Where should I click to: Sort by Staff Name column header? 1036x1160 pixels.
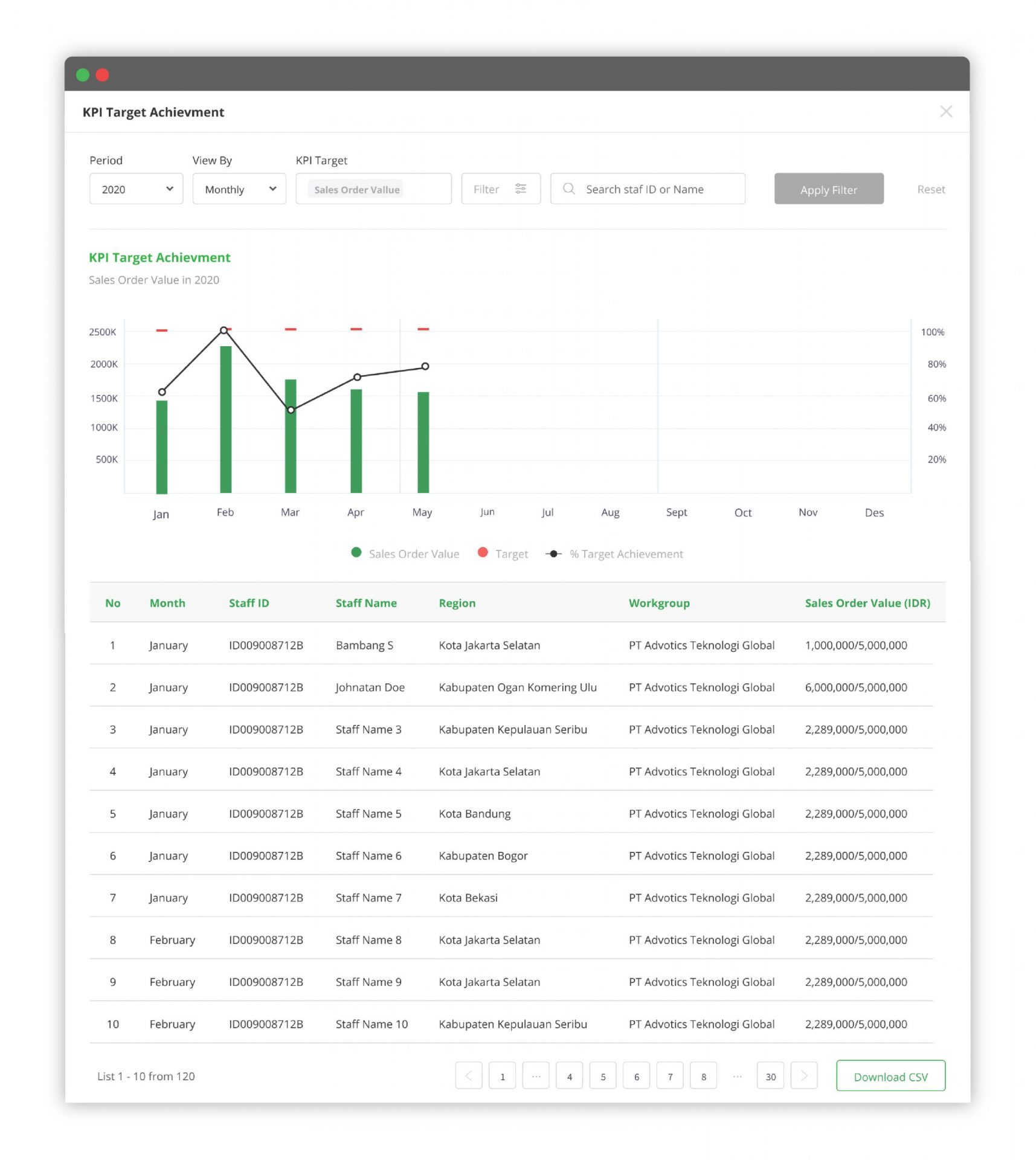(366, 603)
